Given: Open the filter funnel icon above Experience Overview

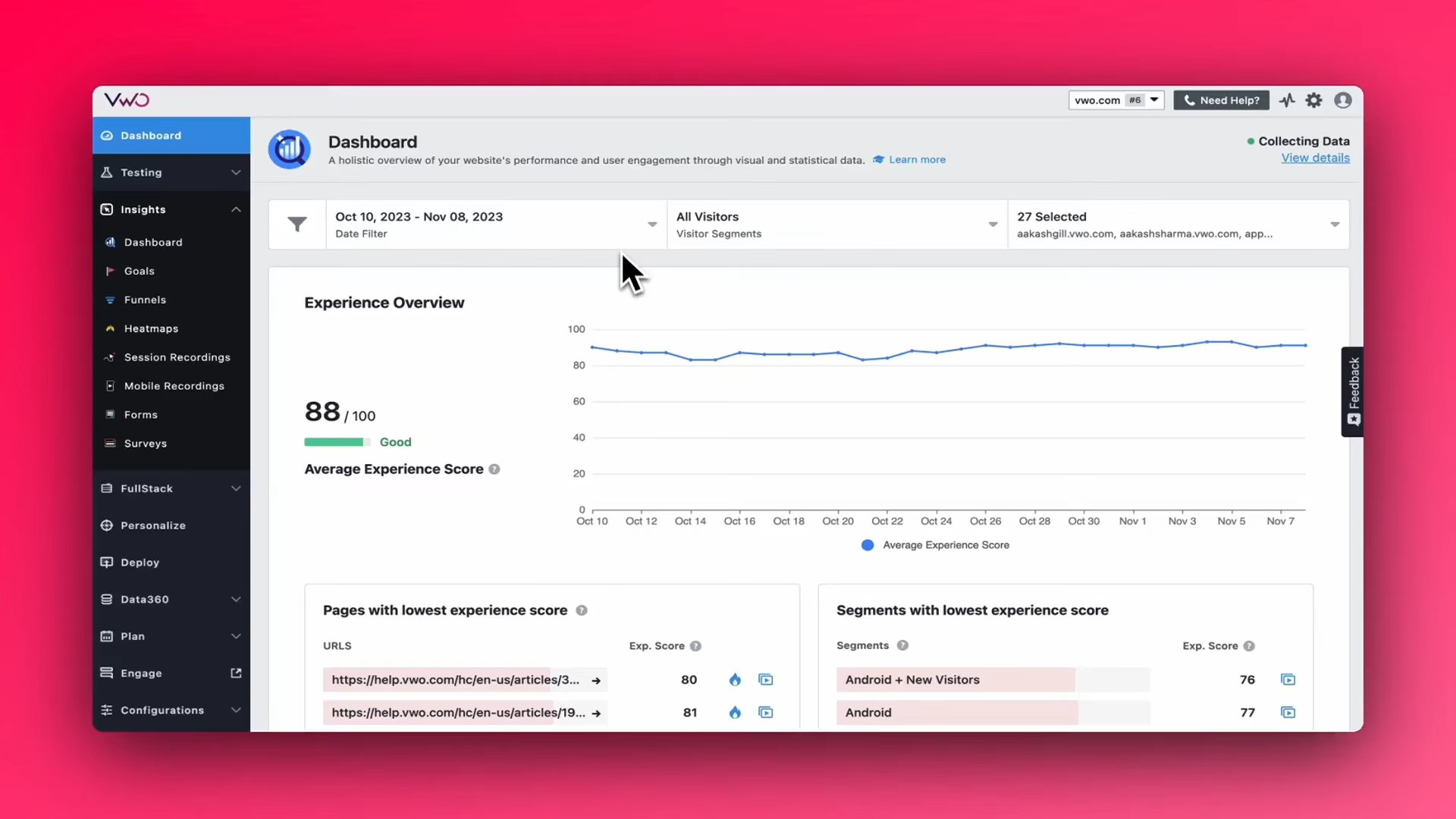Looking at the screenshot, I should [x=297, y=224].
